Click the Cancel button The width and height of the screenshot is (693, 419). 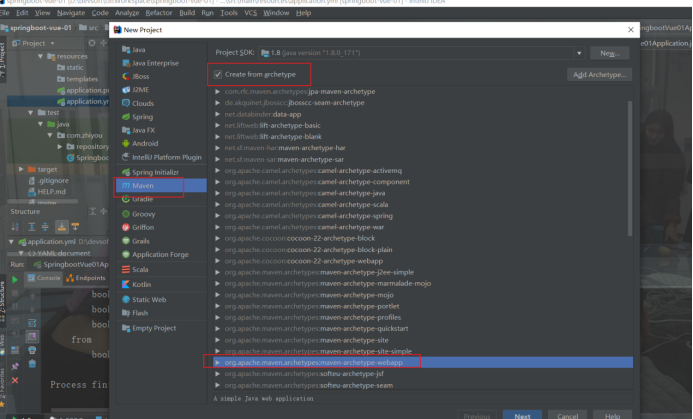567,416
